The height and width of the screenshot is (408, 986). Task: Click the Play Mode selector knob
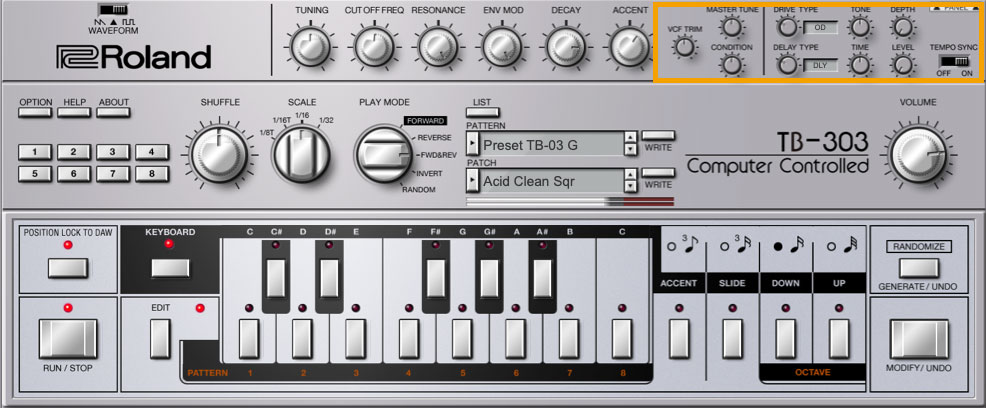coord(384,154)
